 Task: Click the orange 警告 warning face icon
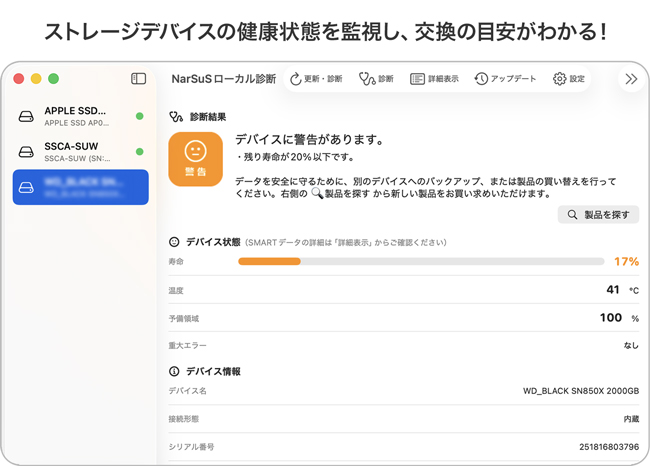point(196,159)
